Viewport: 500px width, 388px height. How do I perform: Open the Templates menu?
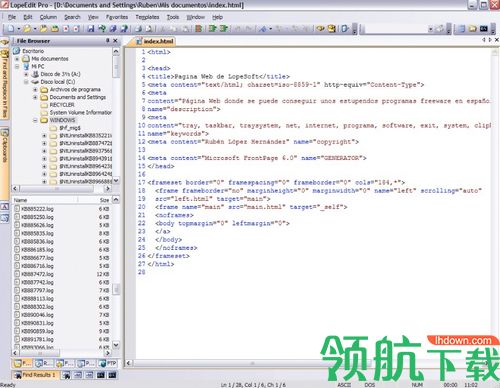point(147,17)
